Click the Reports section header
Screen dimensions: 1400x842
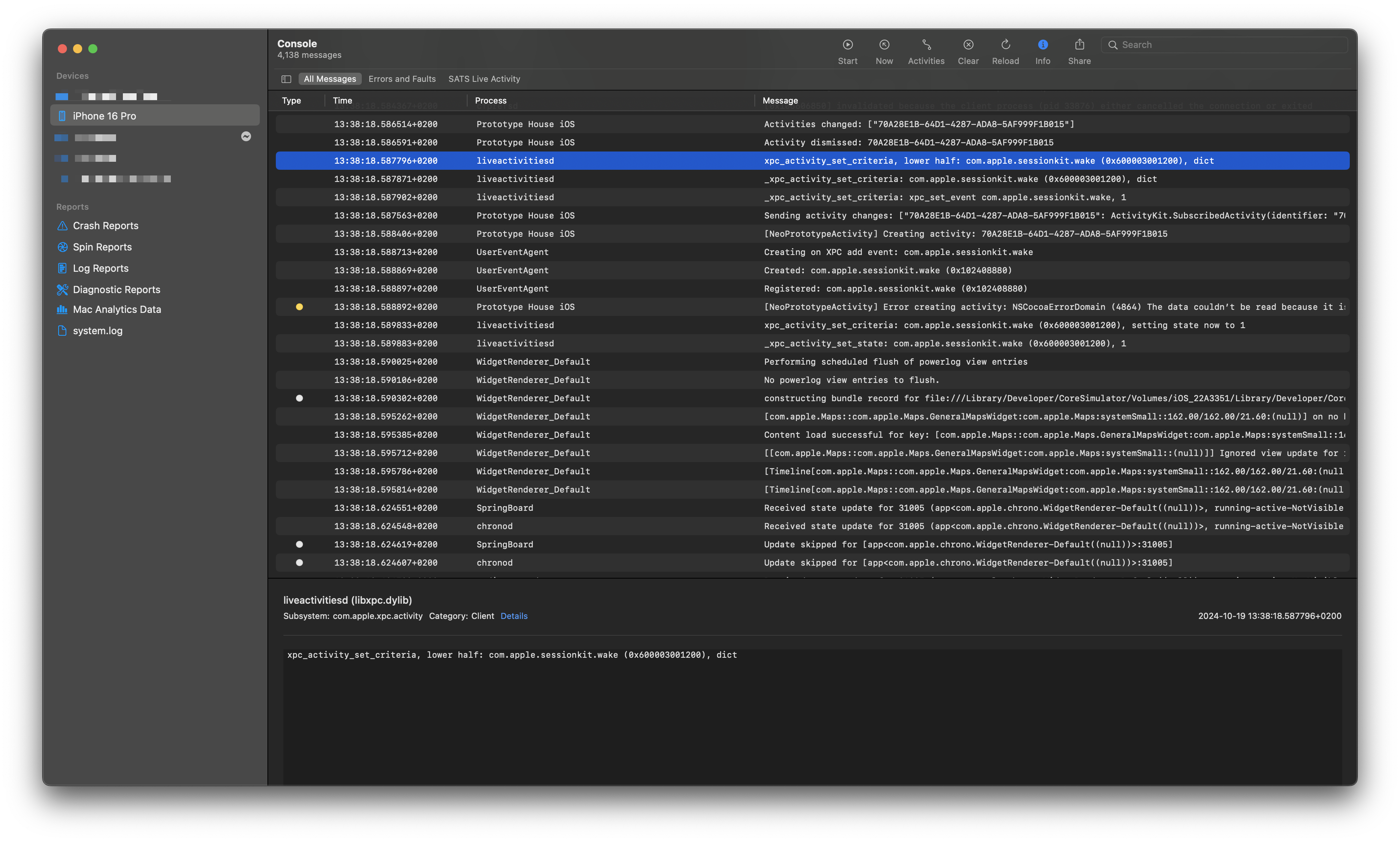tap(72, 207)
